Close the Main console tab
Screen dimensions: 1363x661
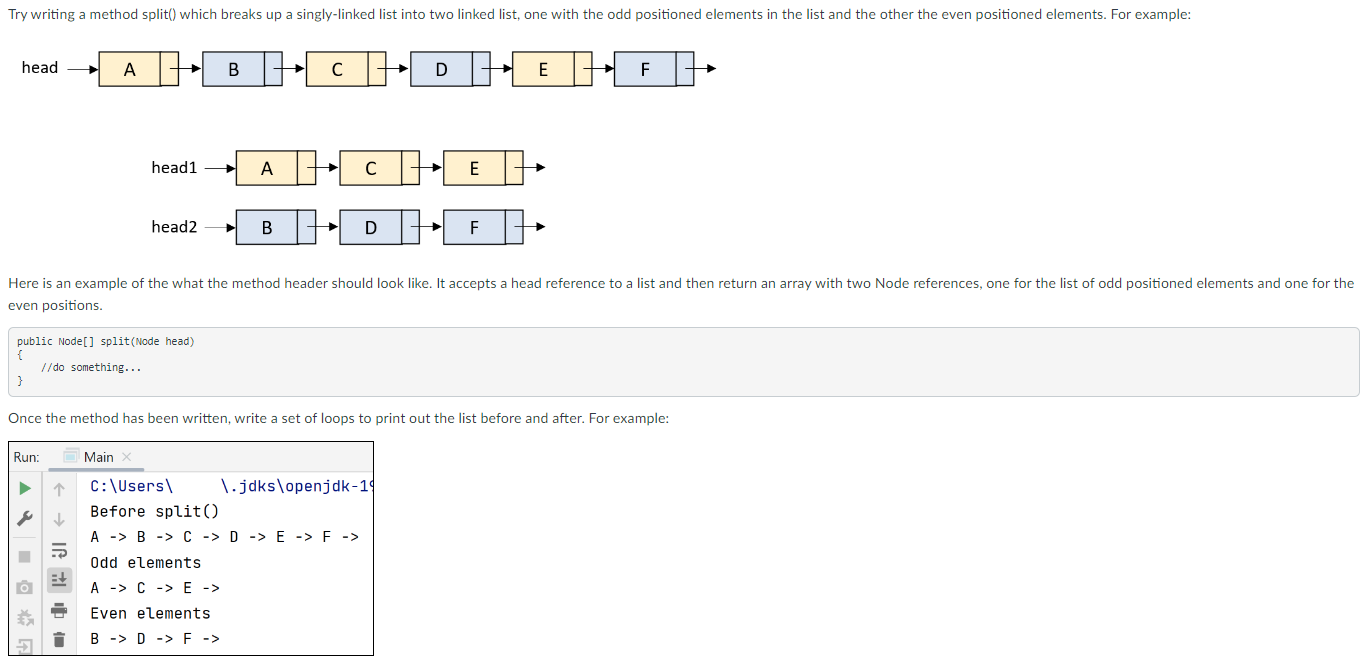tap(127, 456)
